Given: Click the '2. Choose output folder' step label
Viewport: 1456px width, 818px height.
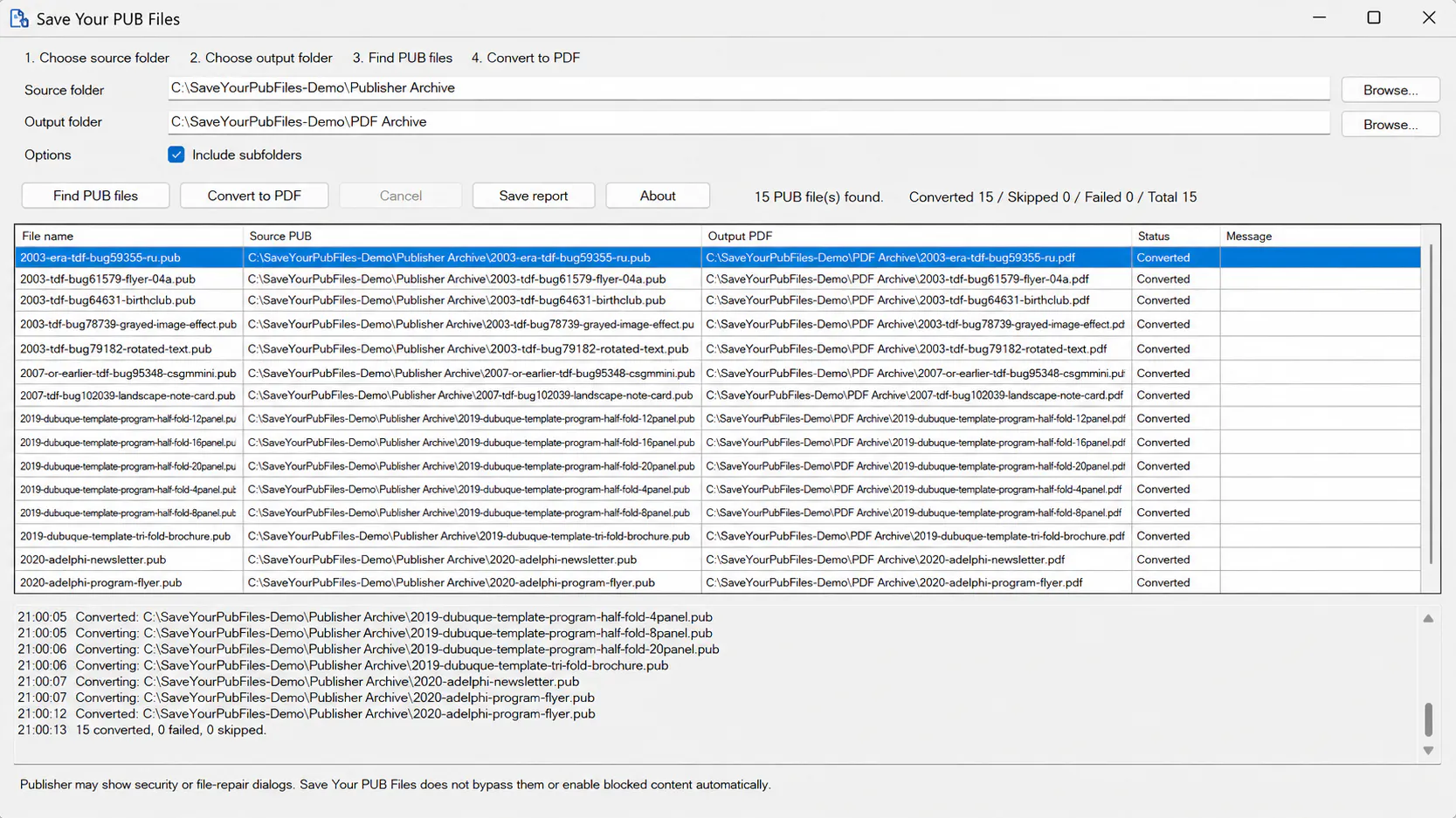Looking at the screenshot, I should (x=261, y=58).
